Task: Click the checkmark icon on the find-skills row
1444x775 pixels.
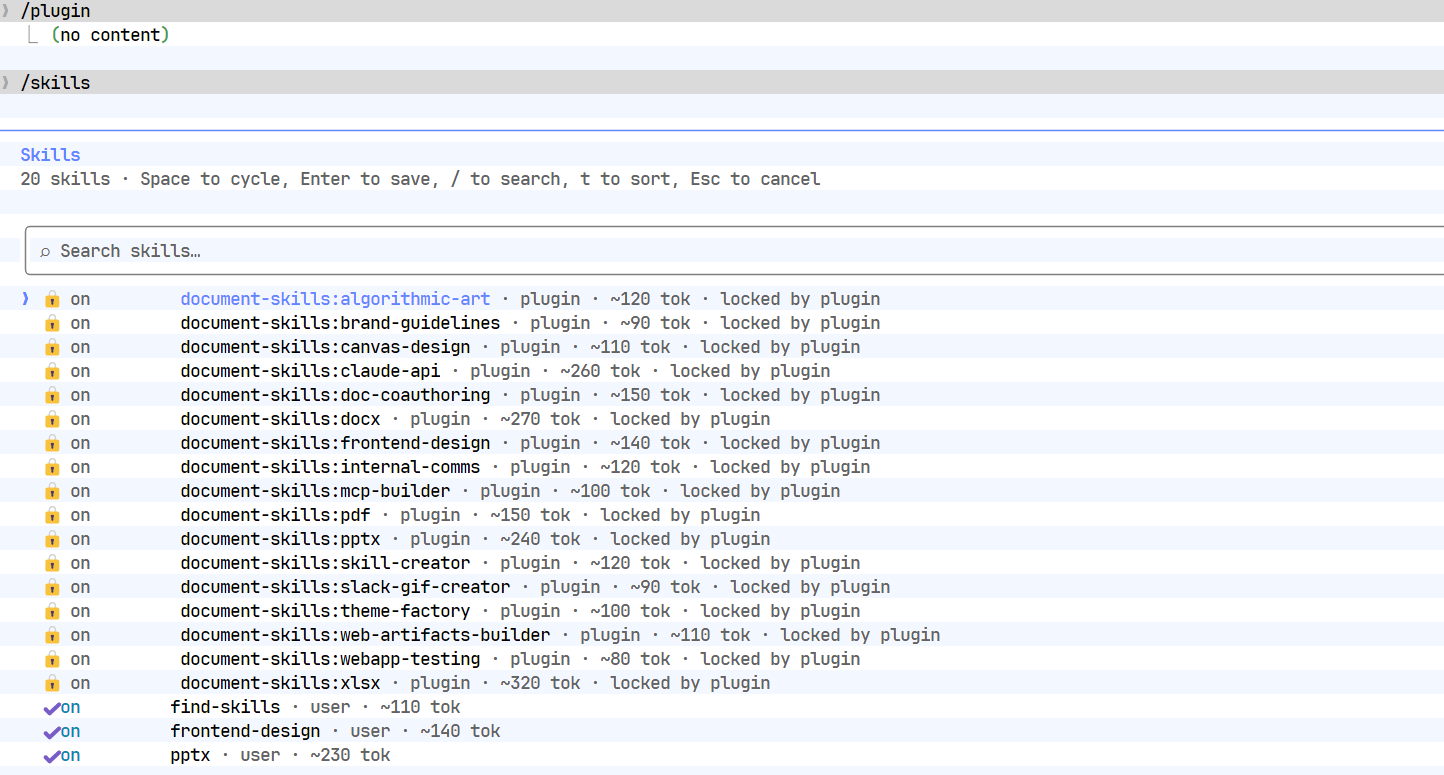Action: [x=52, y=708]
